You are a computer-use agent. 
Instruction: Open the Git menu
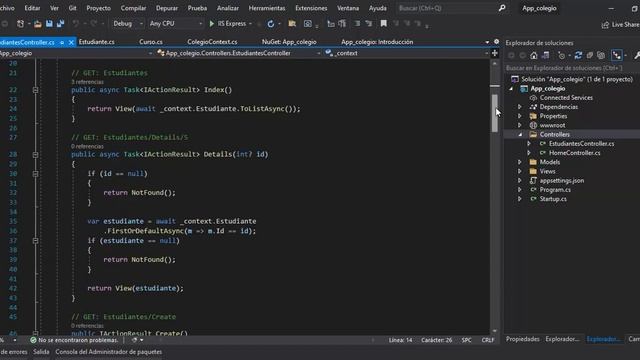(72, 8)
